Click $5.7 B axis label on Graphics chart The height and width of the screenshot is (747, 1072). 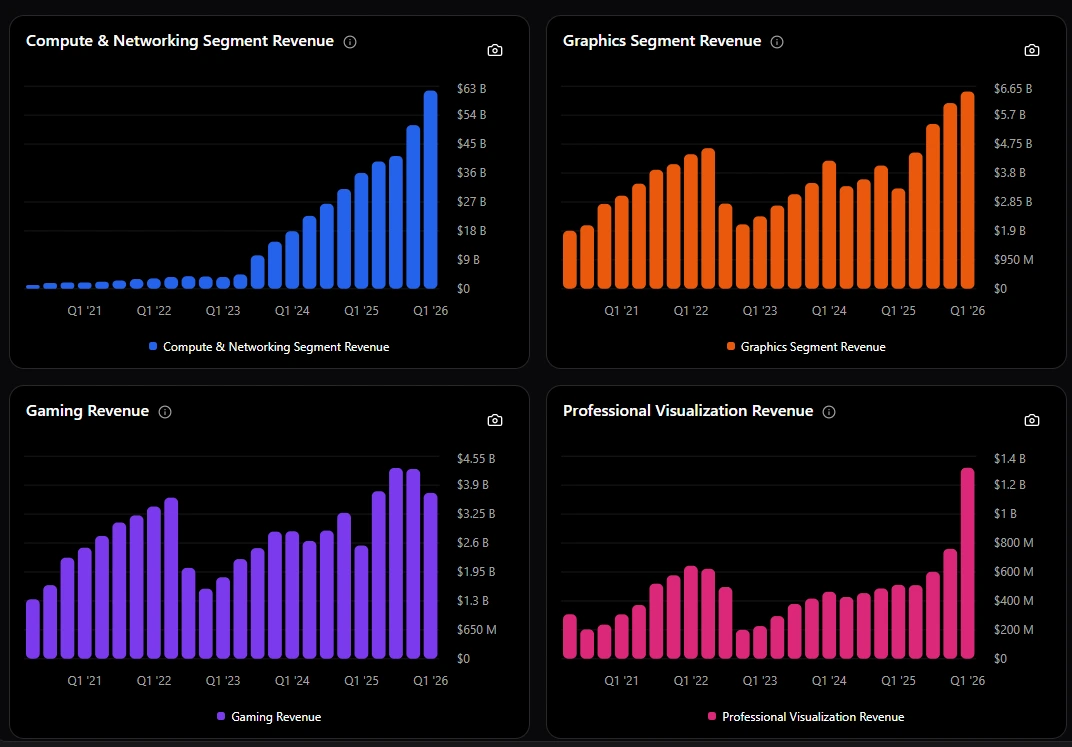tap(1010, 115)
